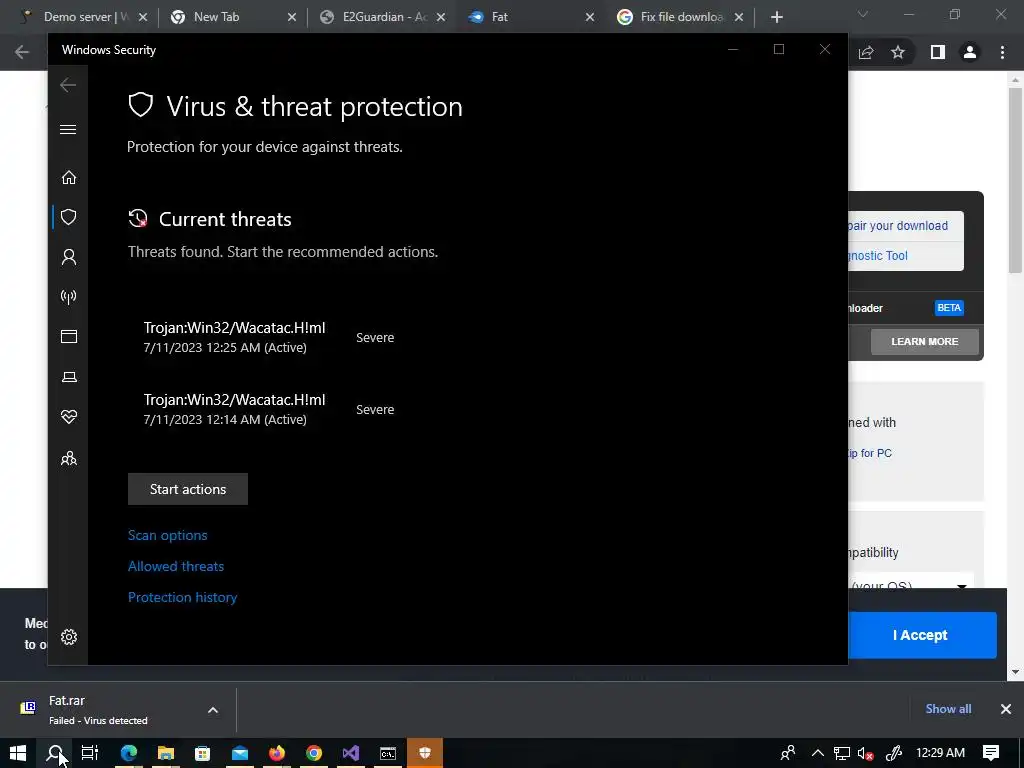Switch to E2Guardian browser tab

coord(382,17)
